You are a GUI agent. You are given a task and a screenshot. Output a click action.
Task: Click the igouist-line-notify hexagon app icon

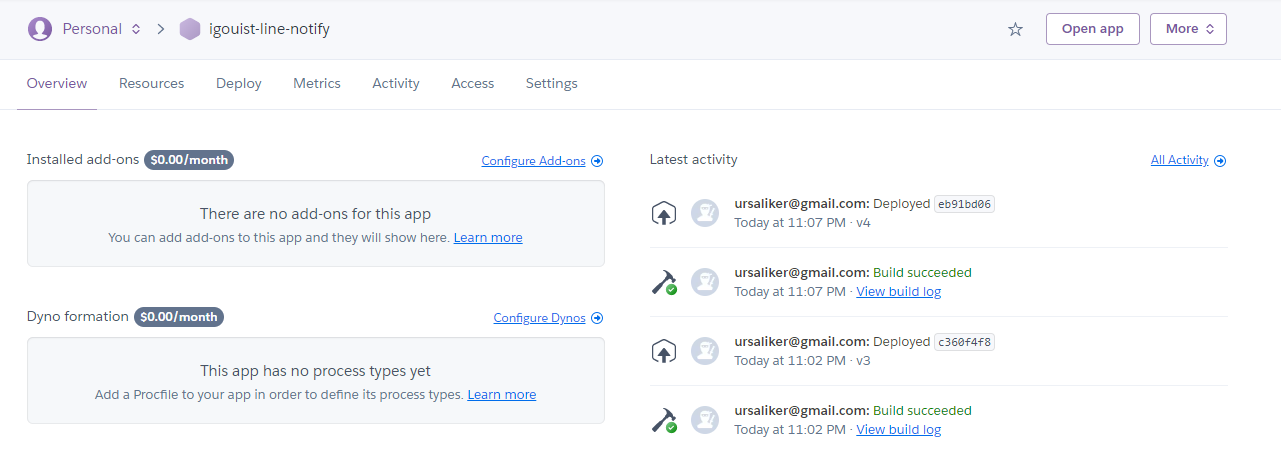[x=190, y=29]
